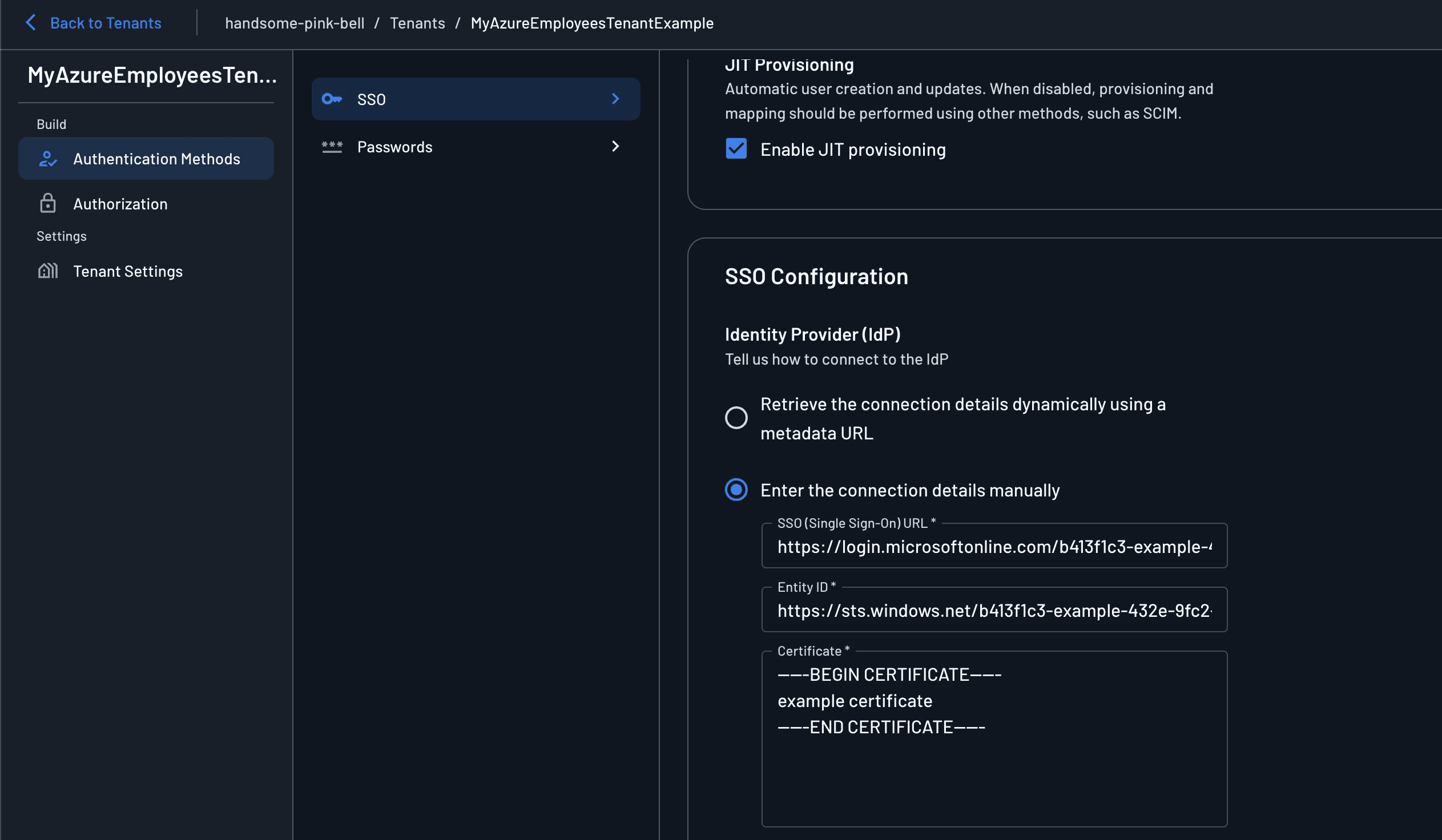Go to Authentication Methods page
1442x840 pixels.
pos(156,159)
